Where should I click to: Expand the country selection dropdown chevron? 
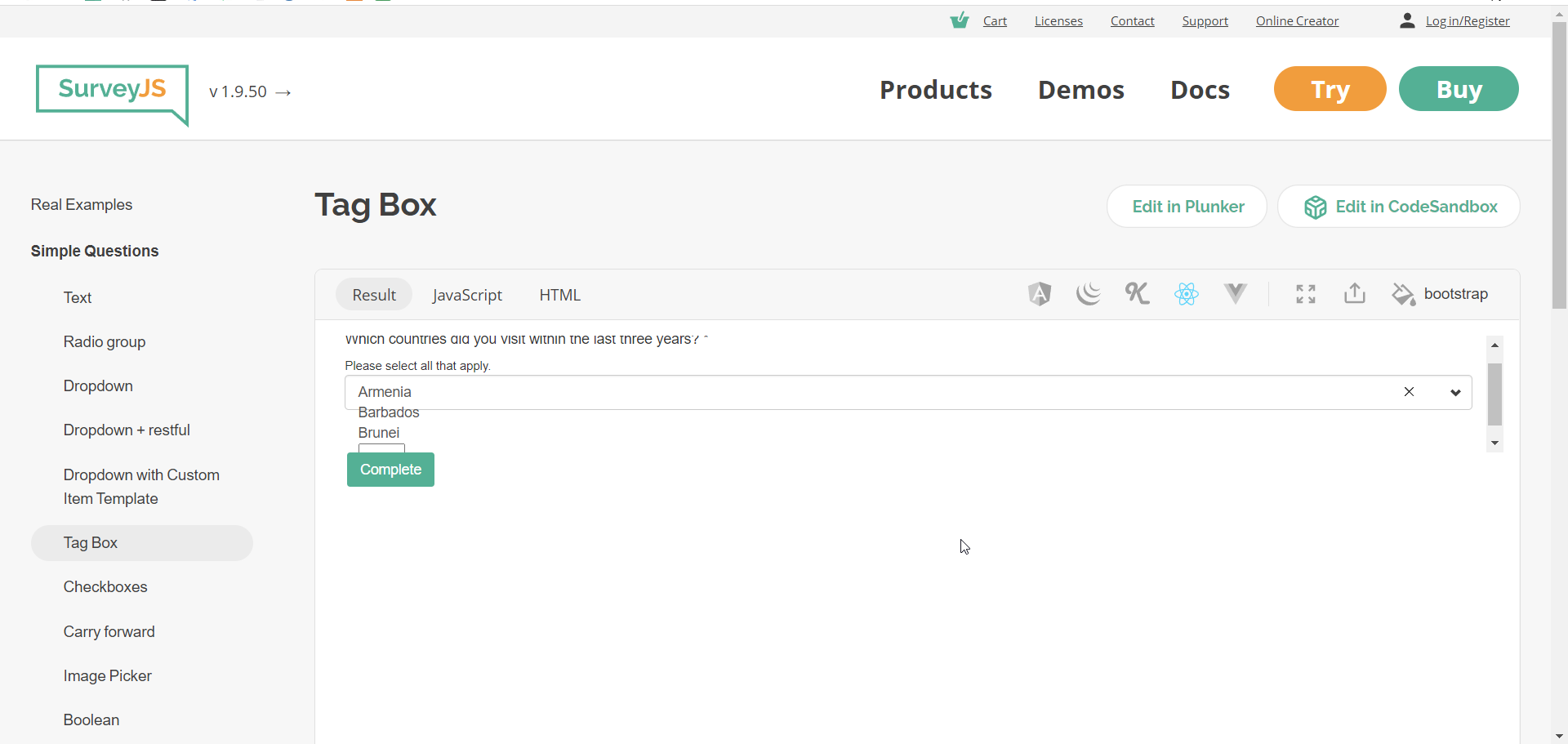click(x=1455, y=392)
